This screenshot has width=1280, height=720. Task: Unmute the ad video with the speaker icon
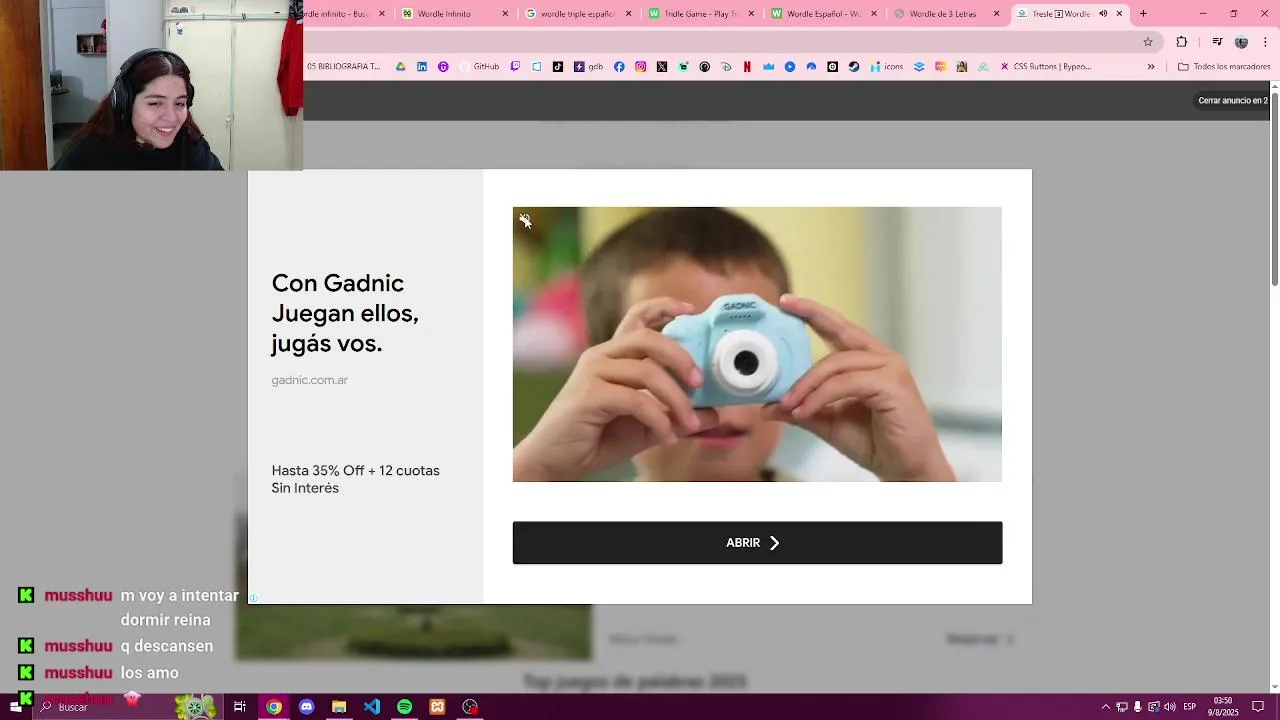click(x=525, y=221)
